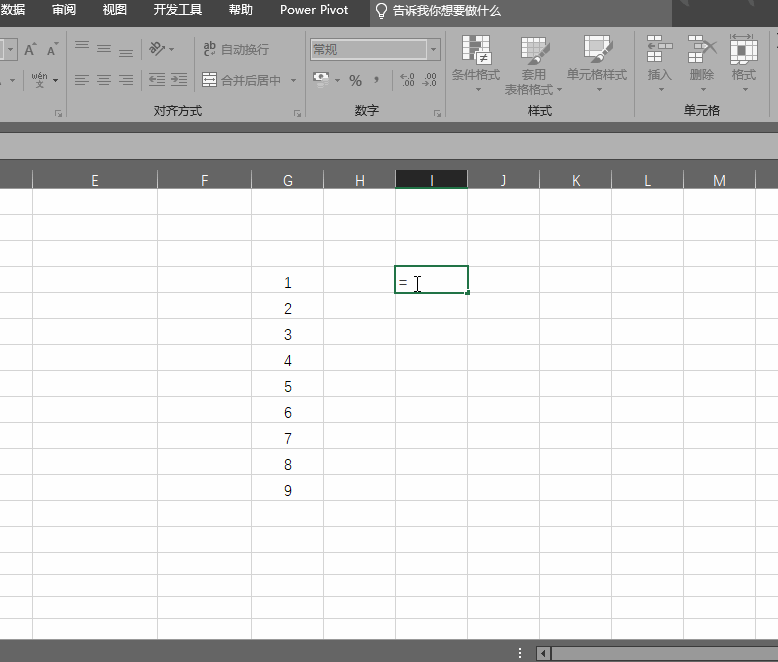The width and height of the screenshot is (778, 662).
Task: Decrease font size with the small A icon
Action: [x=52, y=49]
